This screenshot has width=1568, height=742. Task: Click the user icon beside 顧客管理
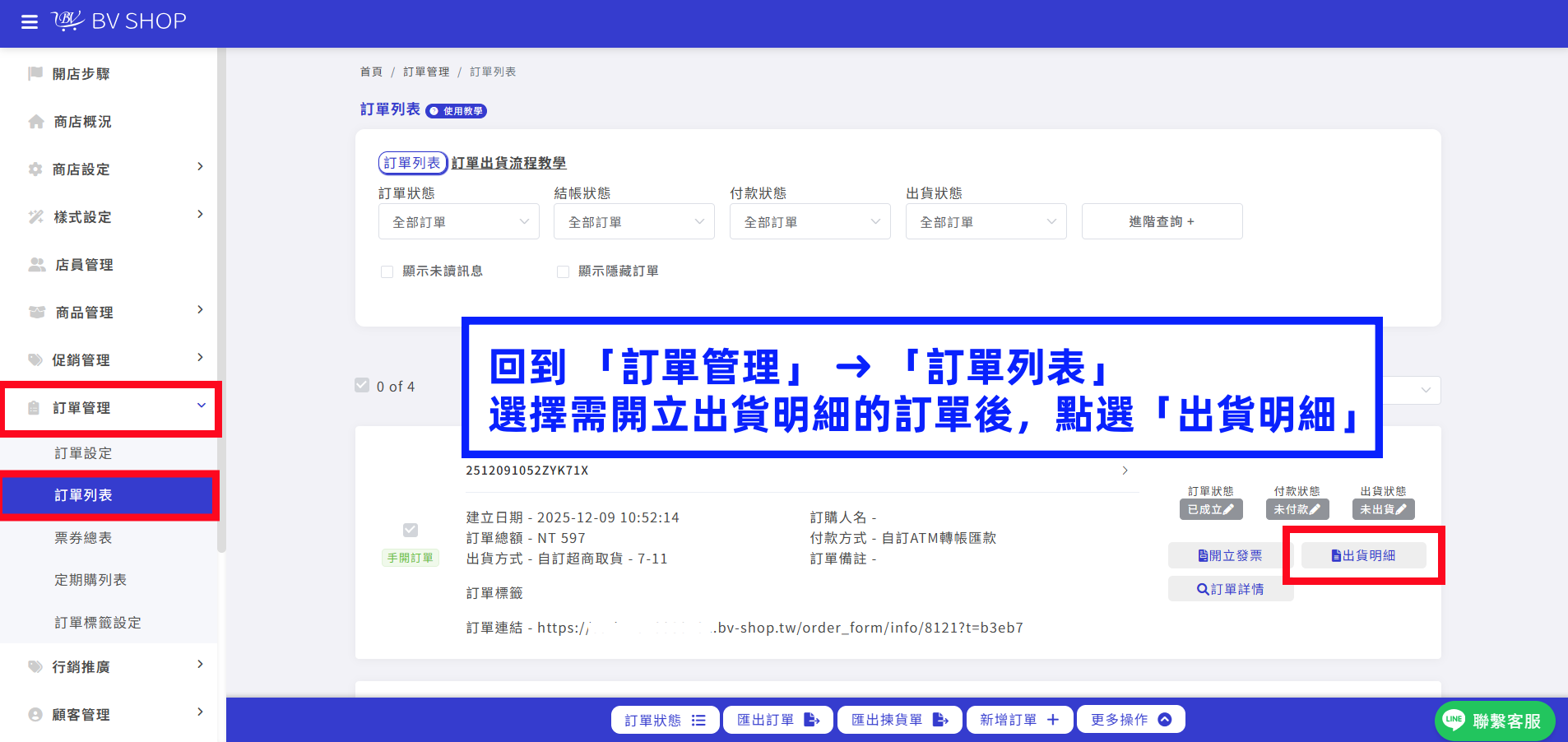coord(35,715)
